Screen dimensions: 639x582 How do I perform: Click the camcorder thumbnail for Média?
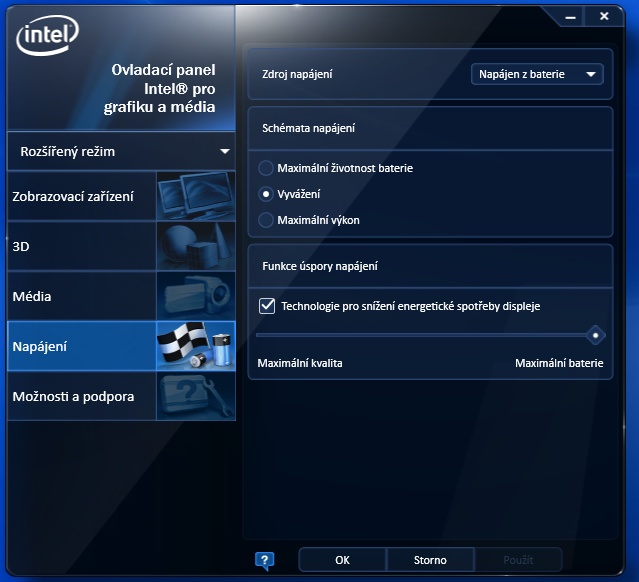pos(196,296)
